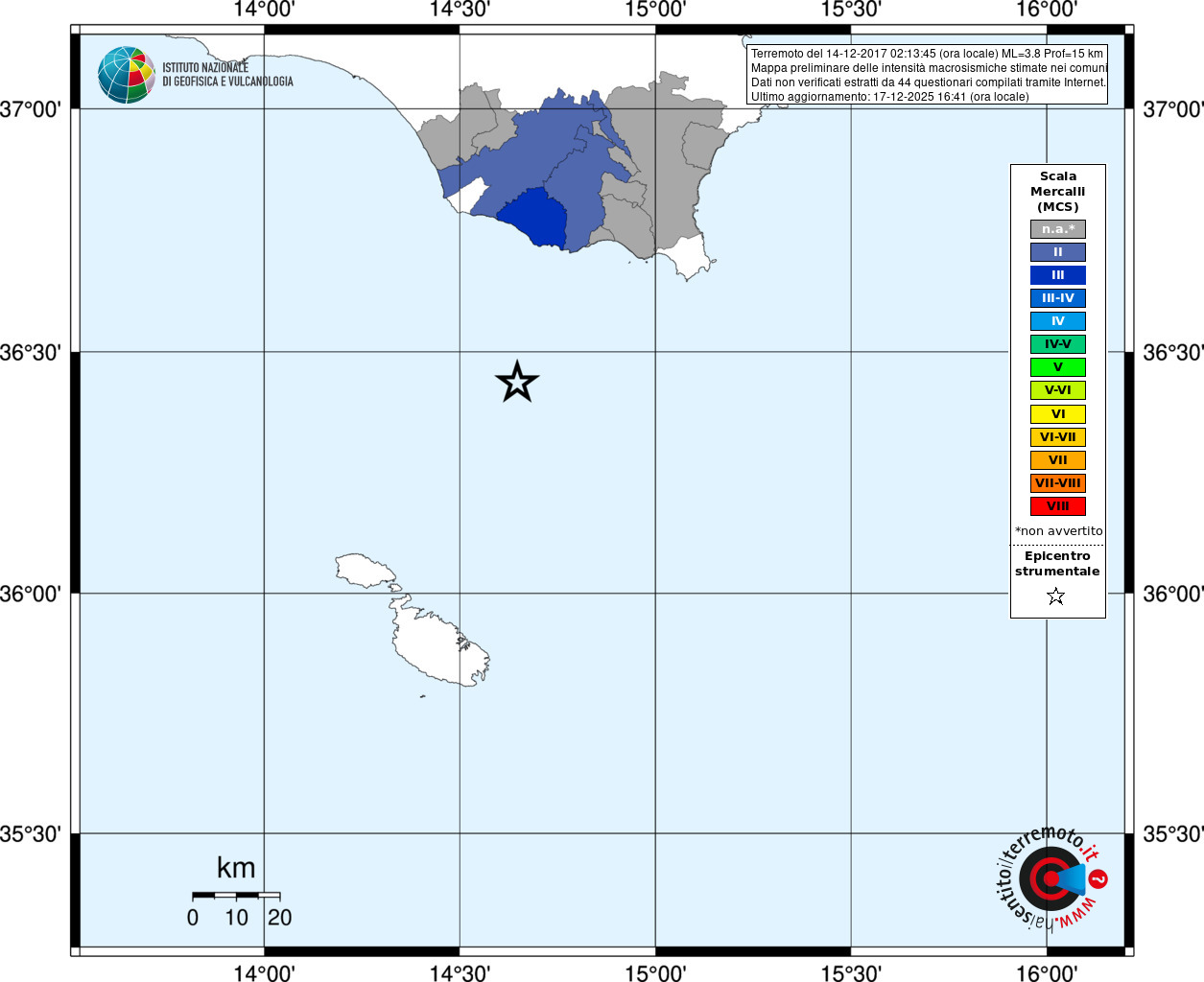1204x982 pixels.
Task: Select the III-IV intensity legend swatch
Action: coord(1058,298)
